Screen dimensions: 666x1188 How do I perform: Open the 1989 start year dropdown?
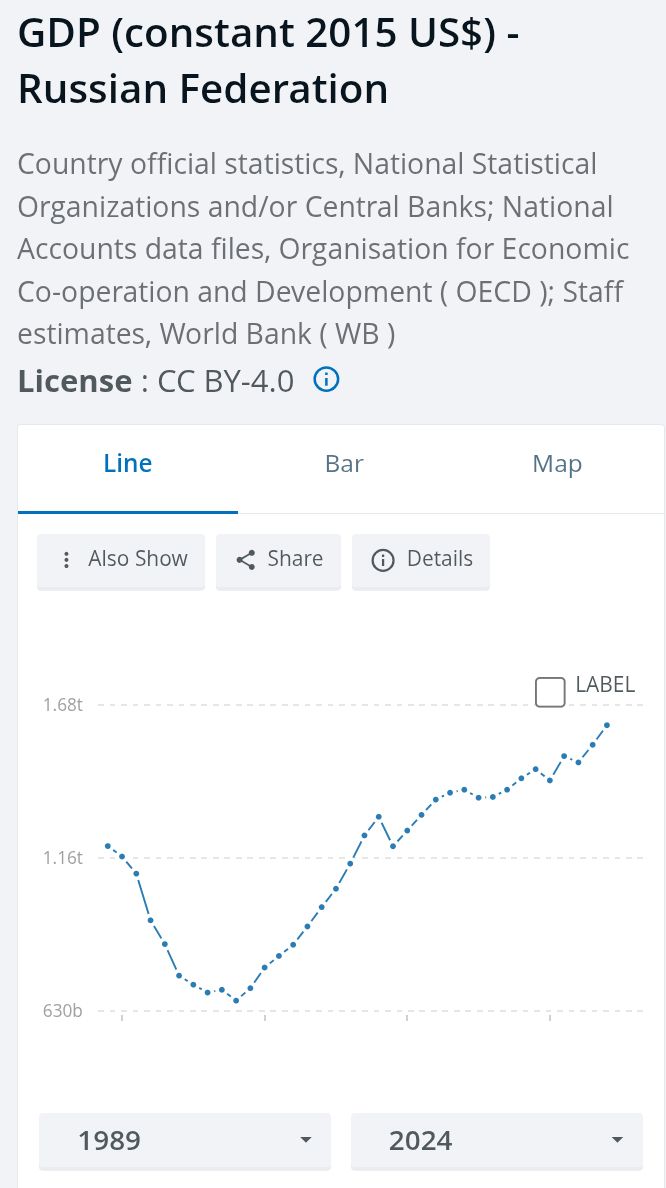(185, 1140)
